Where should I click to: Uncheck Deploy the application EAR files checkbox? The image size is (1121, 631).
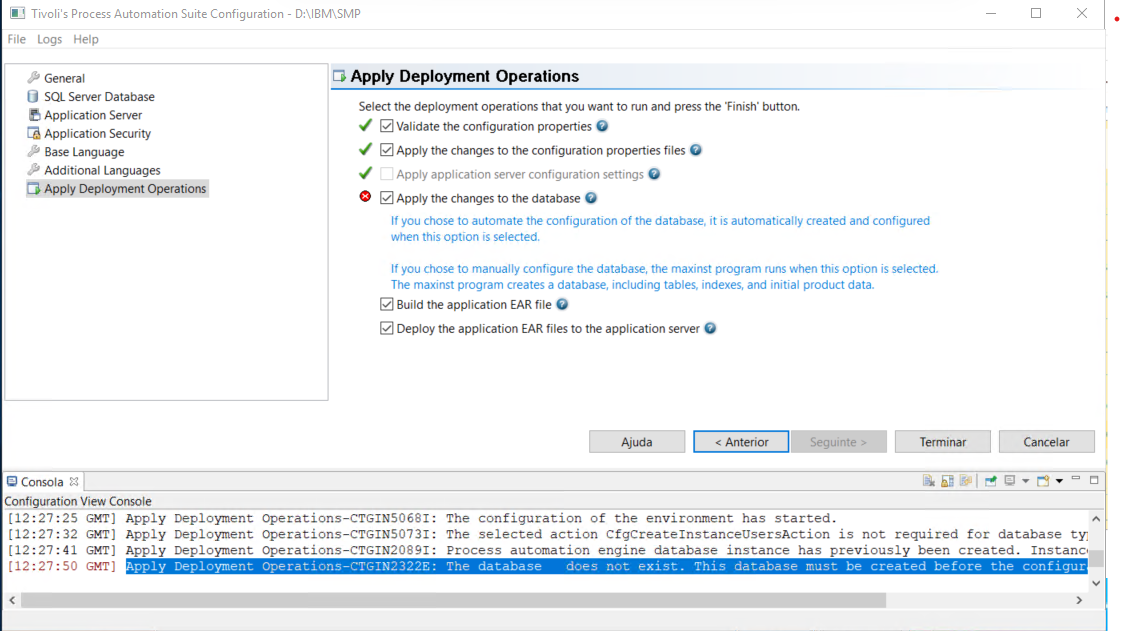click(x=387, y=328)
